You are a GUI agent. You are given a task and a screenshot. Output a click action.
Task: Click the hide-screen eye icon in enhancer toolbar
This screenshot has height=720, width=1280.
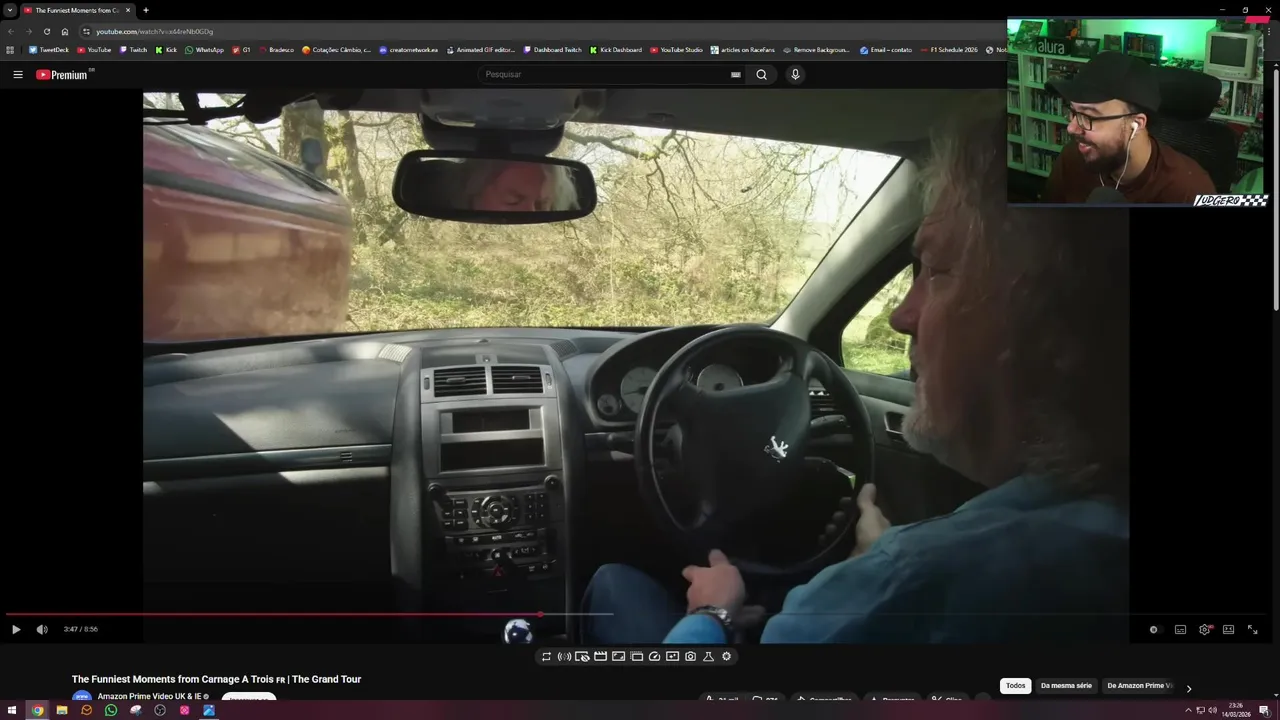pyautogui.click(x=582, y=657)
